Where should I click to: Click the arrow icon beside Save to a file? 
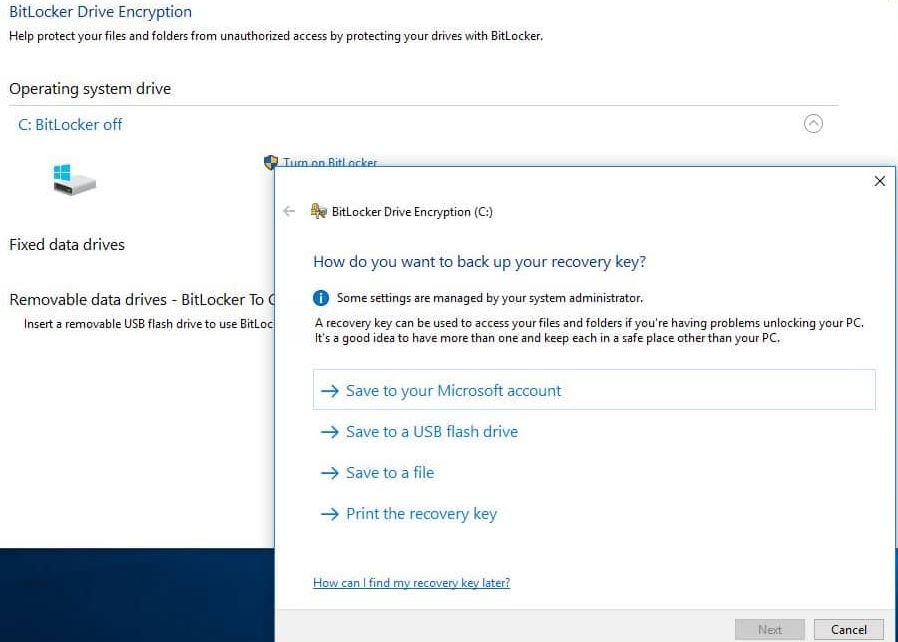pyautogui.click(x=330, y=472)
